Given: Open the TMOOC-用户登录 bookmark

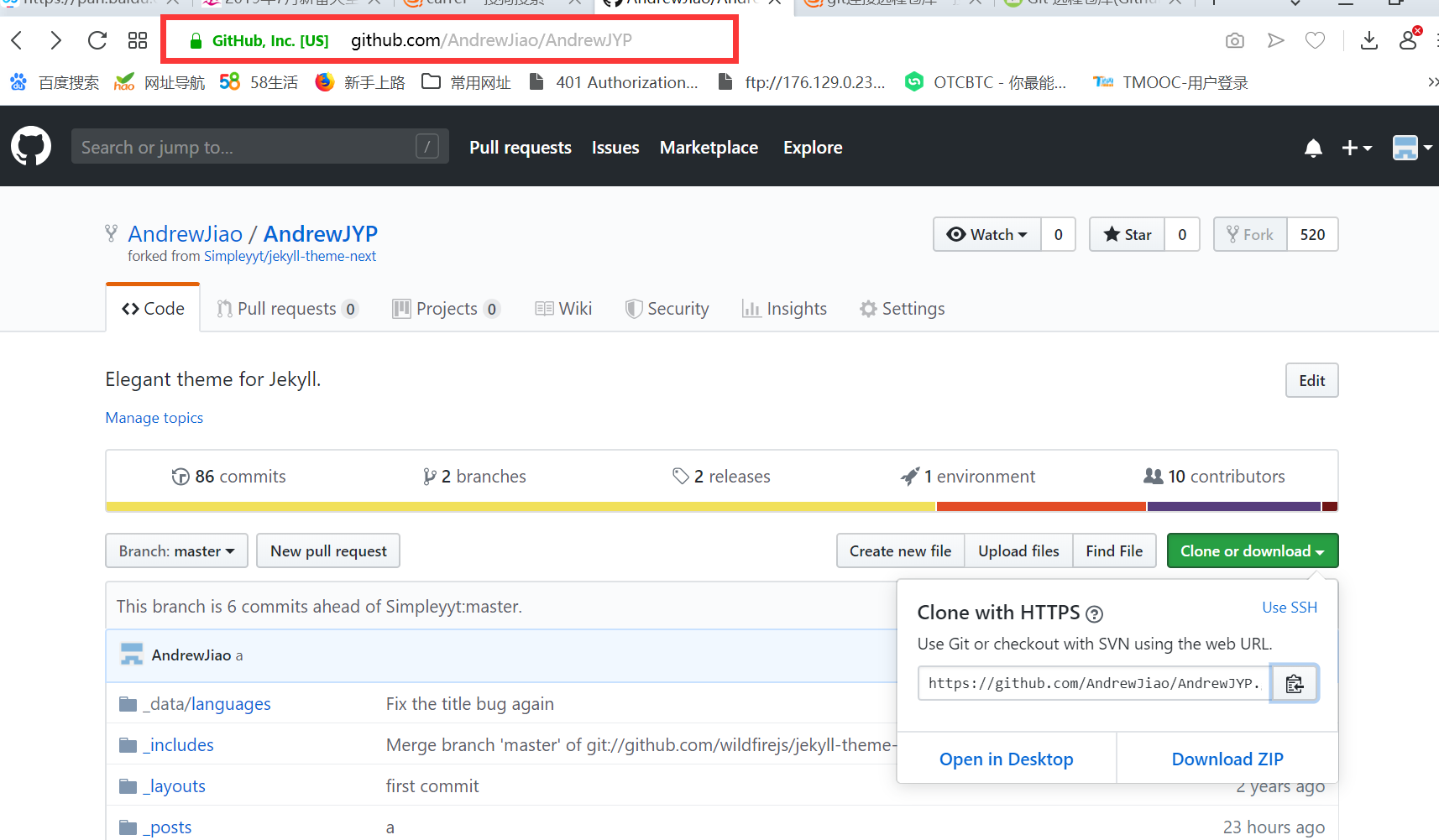Looking at the screenshot, I should point(1170,82).
